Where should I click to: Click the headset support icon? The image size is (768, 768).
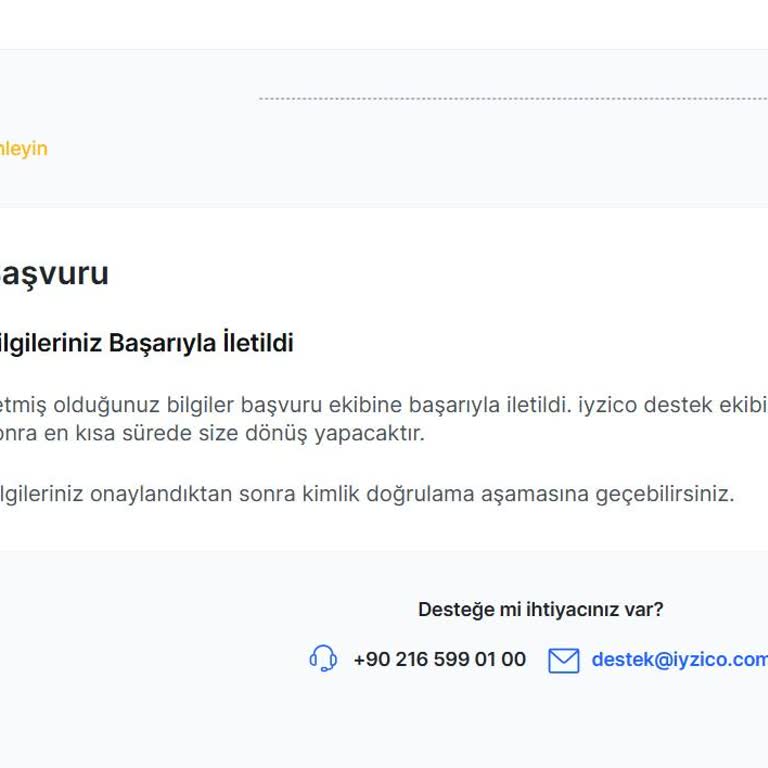[323, 658]
